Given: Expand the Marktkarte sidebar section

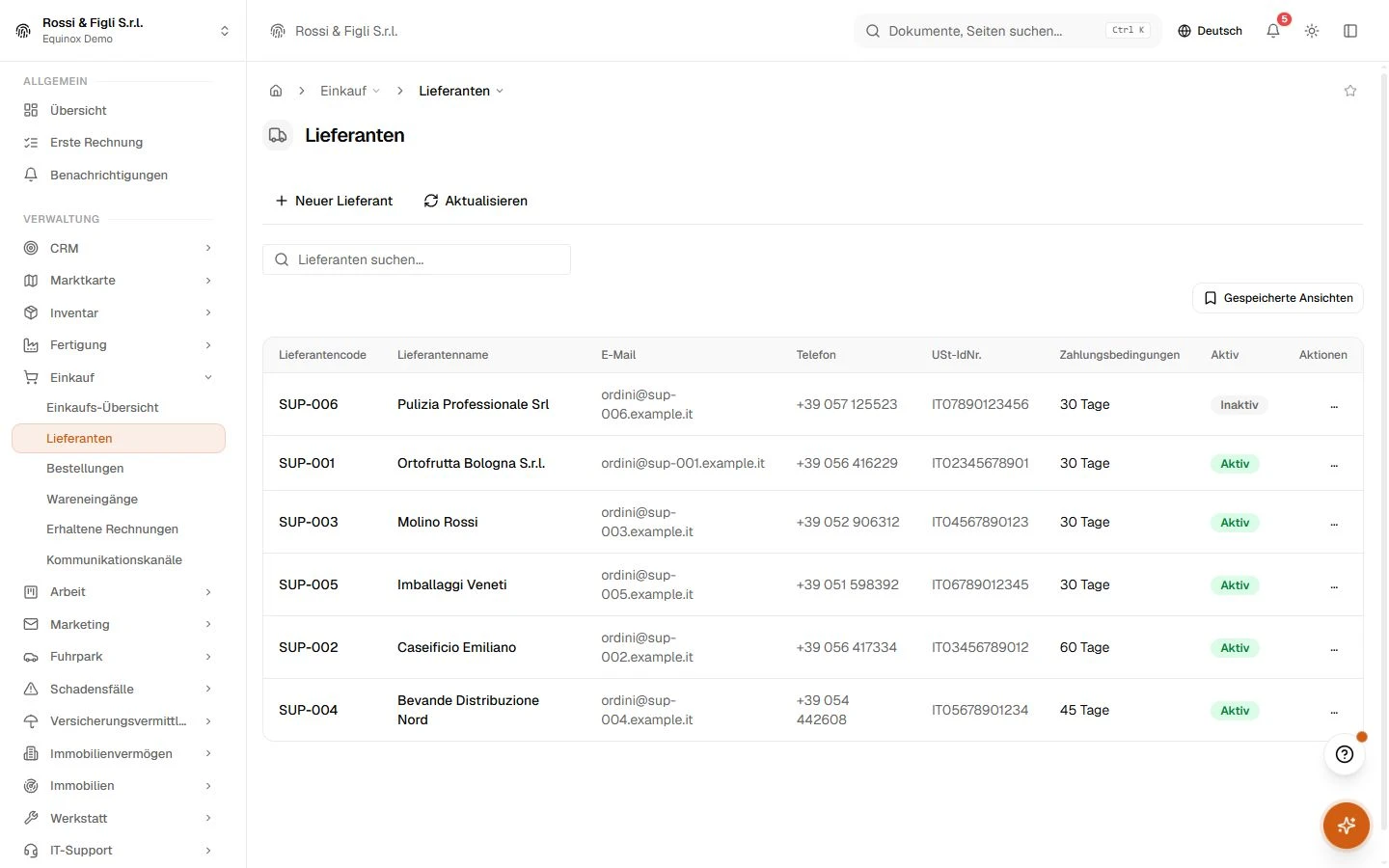Looking at the screenshot, I should (x=118, y=281).
